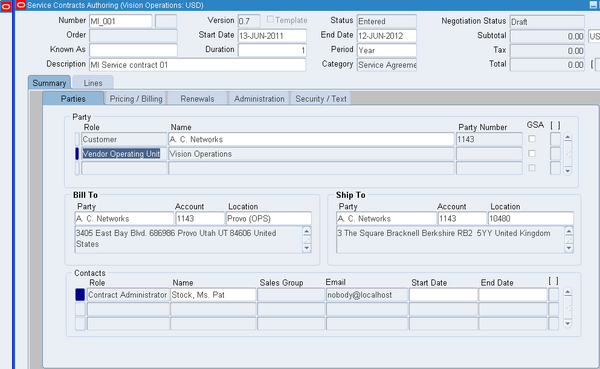Click the Subtotal amount field
Viewport: 600px width, 369px height.
pos(547,36)
